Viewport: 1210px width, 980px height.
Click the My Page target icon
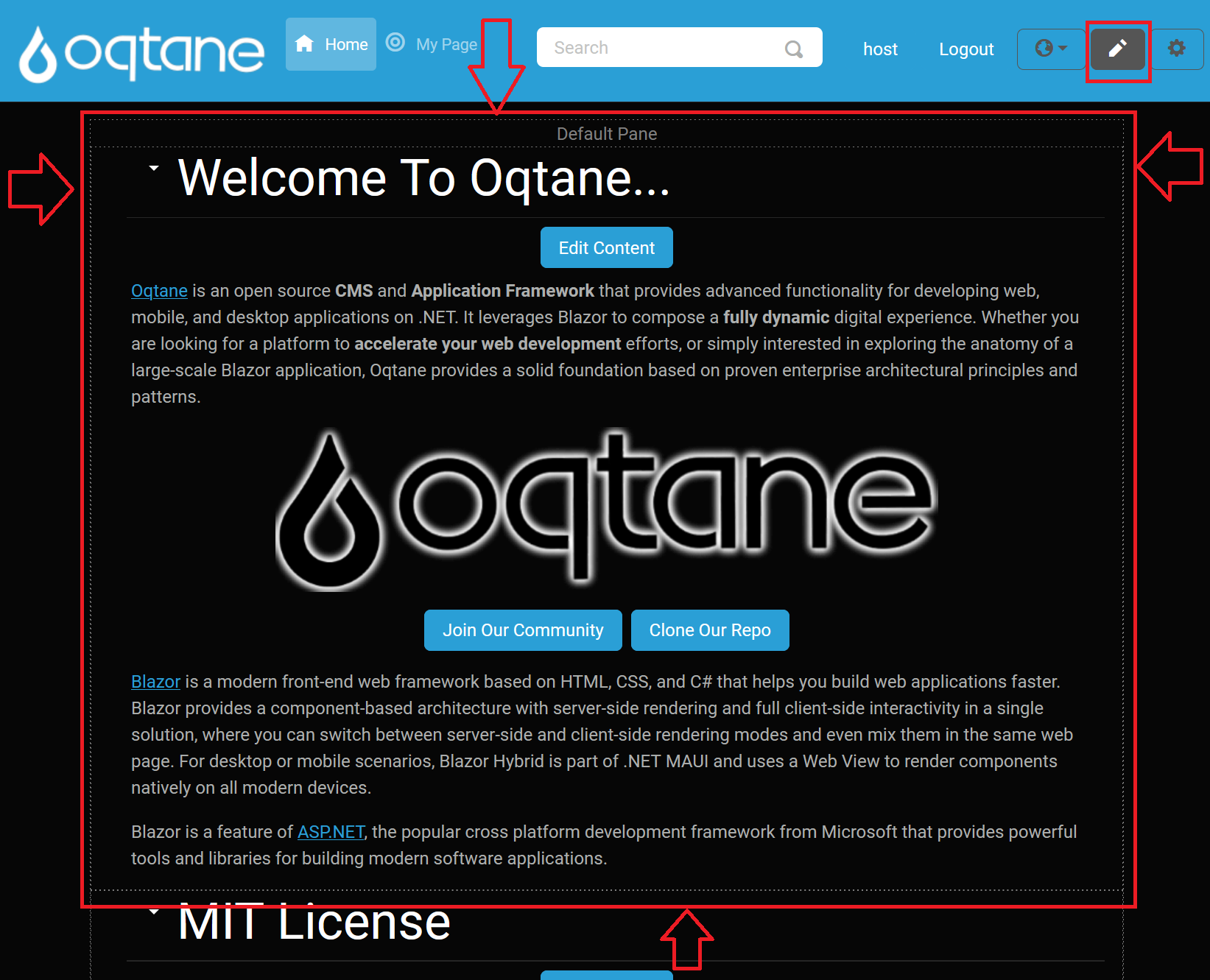(x=395, y=43)
